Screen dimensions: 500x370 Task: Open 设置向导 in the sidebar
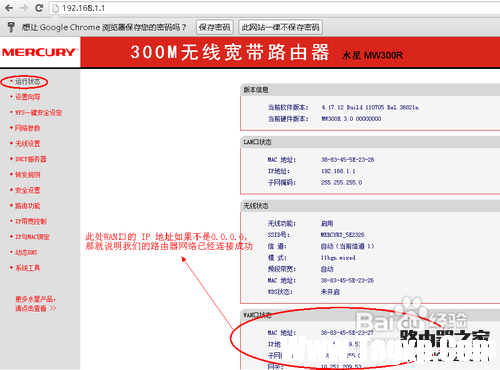(27, 97)
